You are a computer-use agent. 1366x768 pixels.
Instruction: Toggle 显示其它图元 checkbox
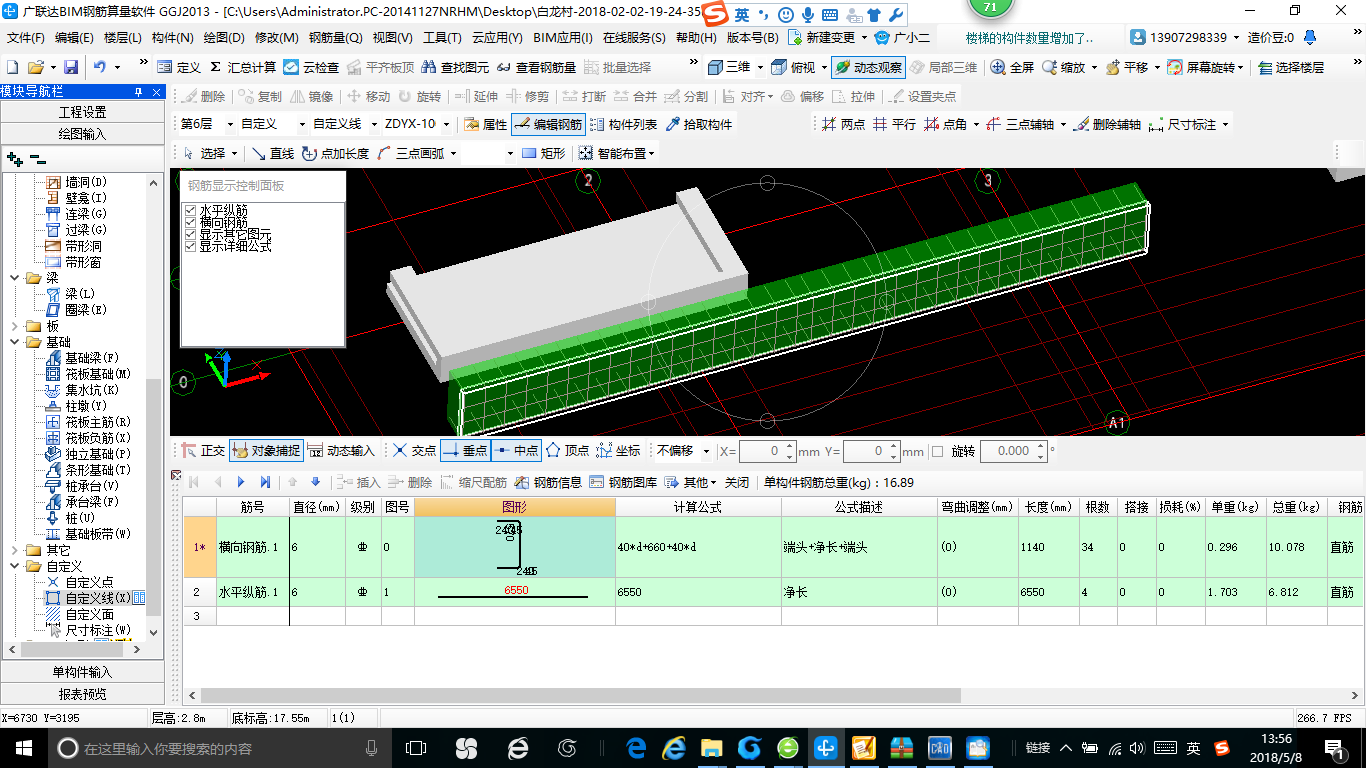click(x=190, y=234)
